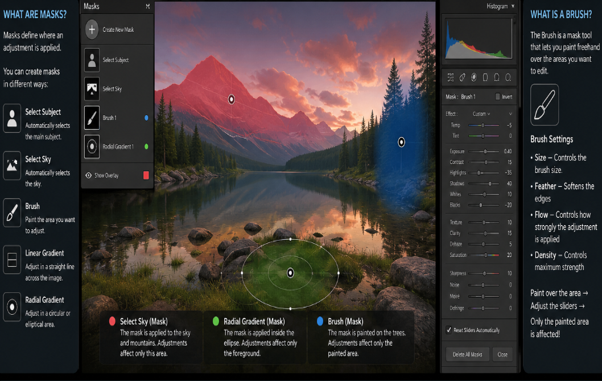This screenshot has height=381, width=602.
Task: Click the Select Sky icon in left guide
Action: pyautogui.click(x=12, y=166)
